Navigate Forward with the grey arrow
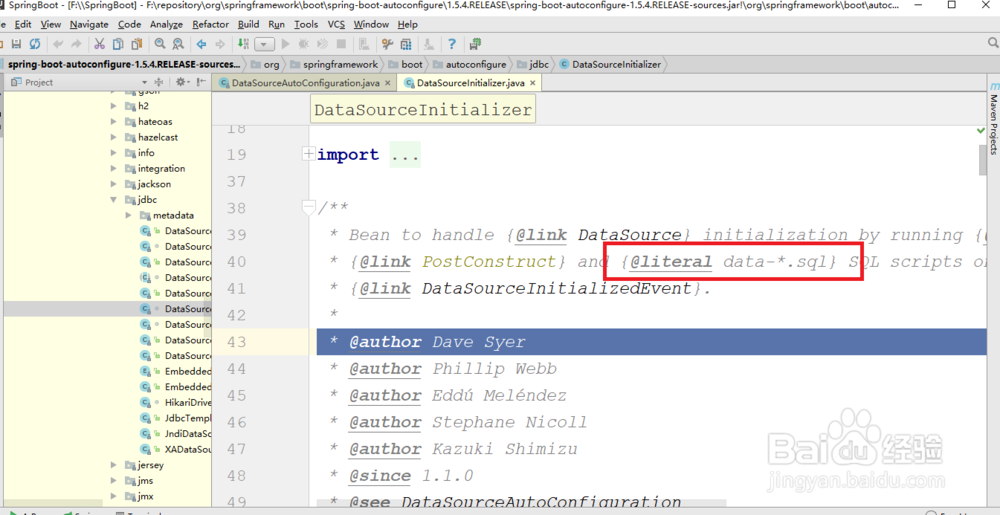 [220, 44]
